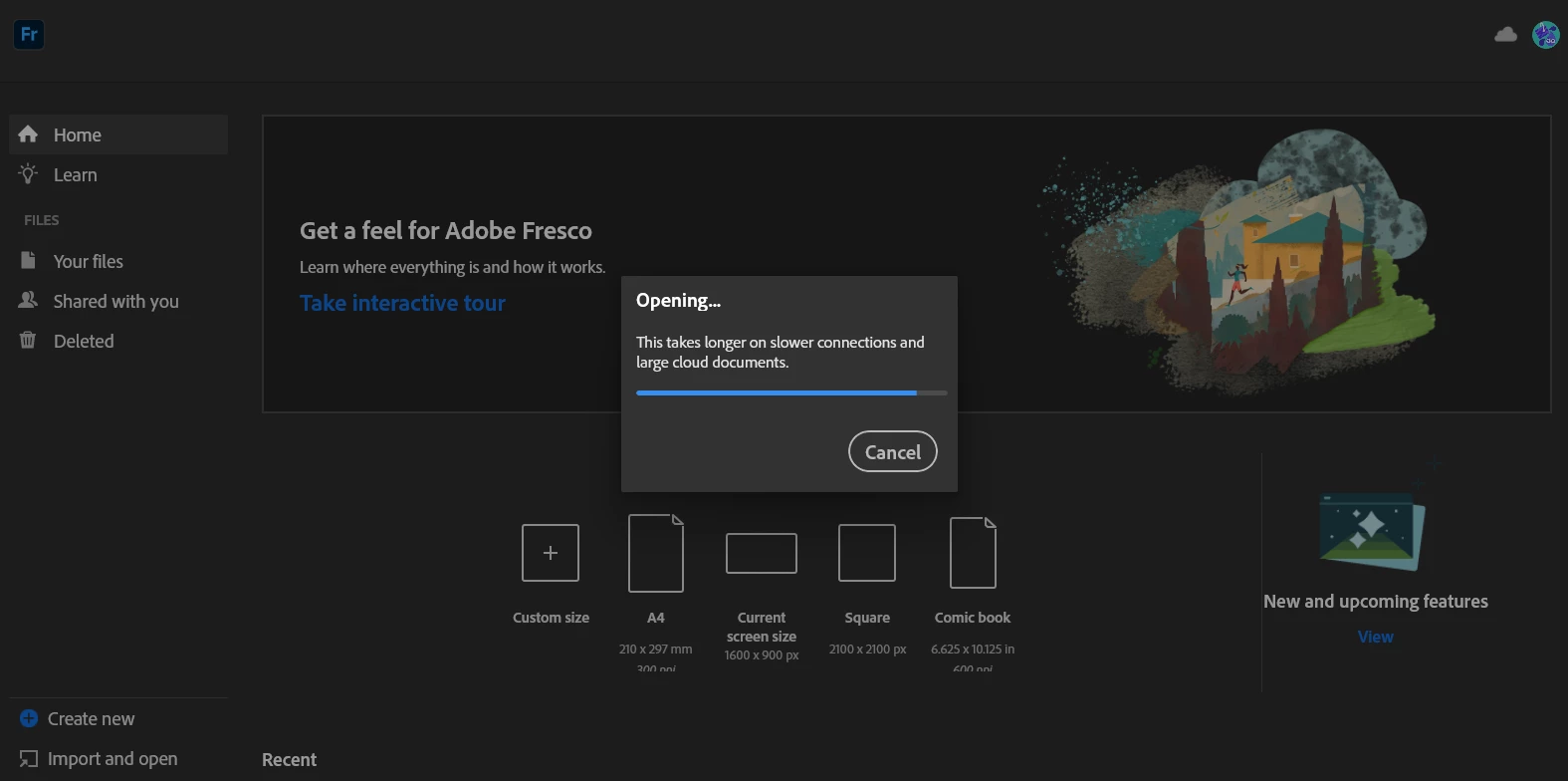Cancel the Opening dialog
This screenshot has height=781, width=1568.
893,451
